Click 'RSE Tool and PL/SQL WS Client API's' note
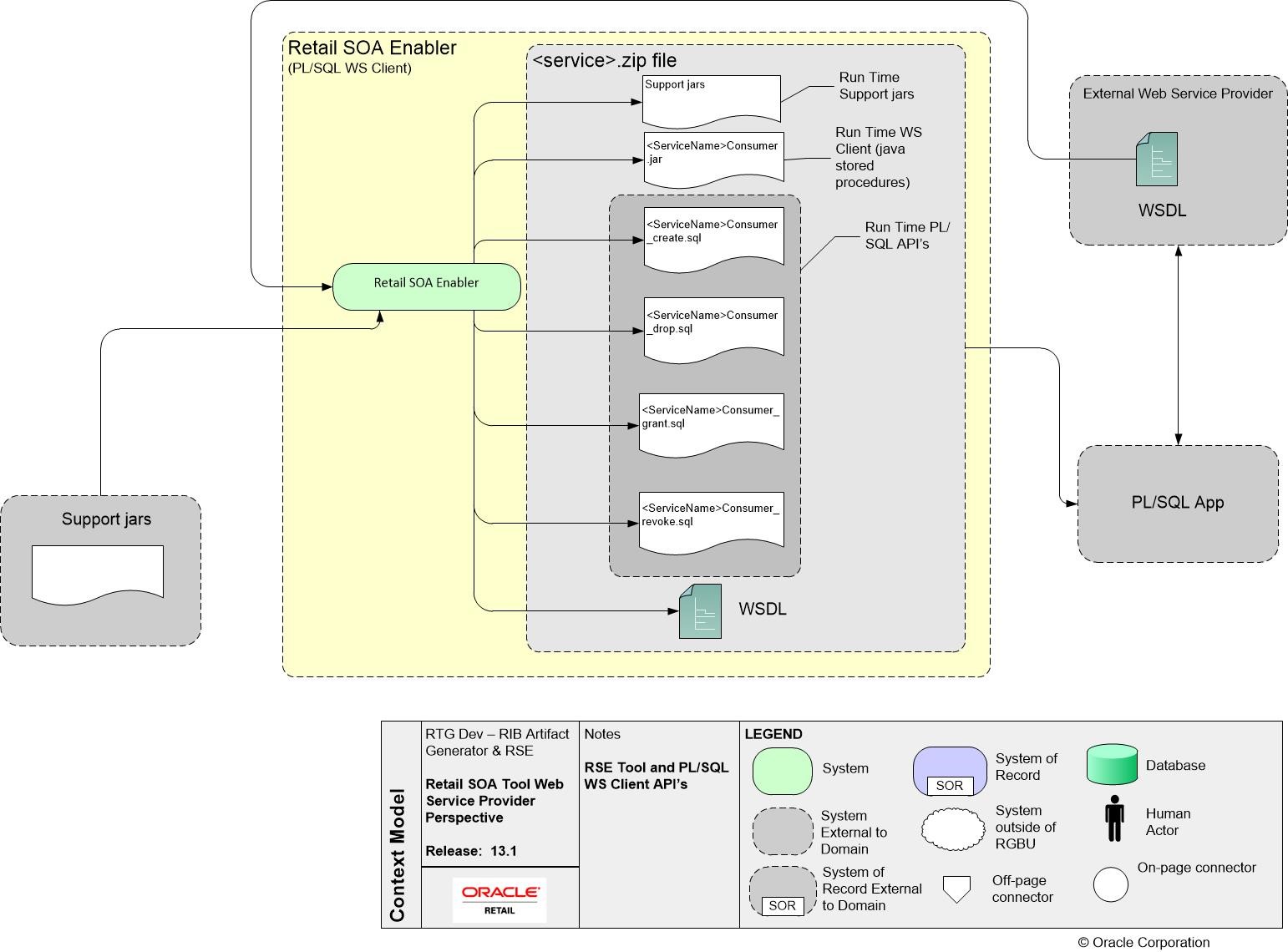 657,776
